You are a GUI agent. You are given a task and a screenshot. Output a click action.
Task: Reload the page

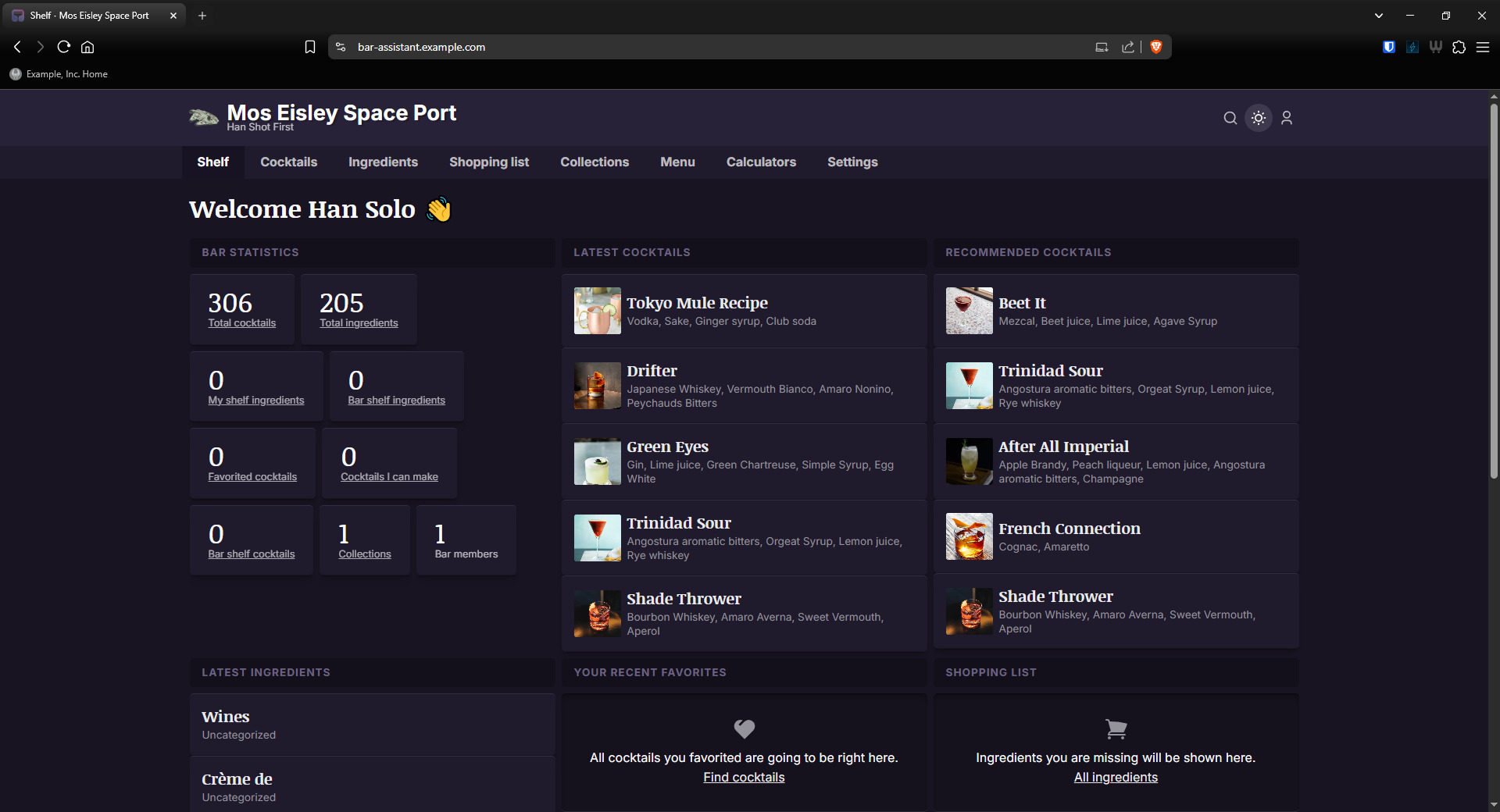click(x=64, y=47)
